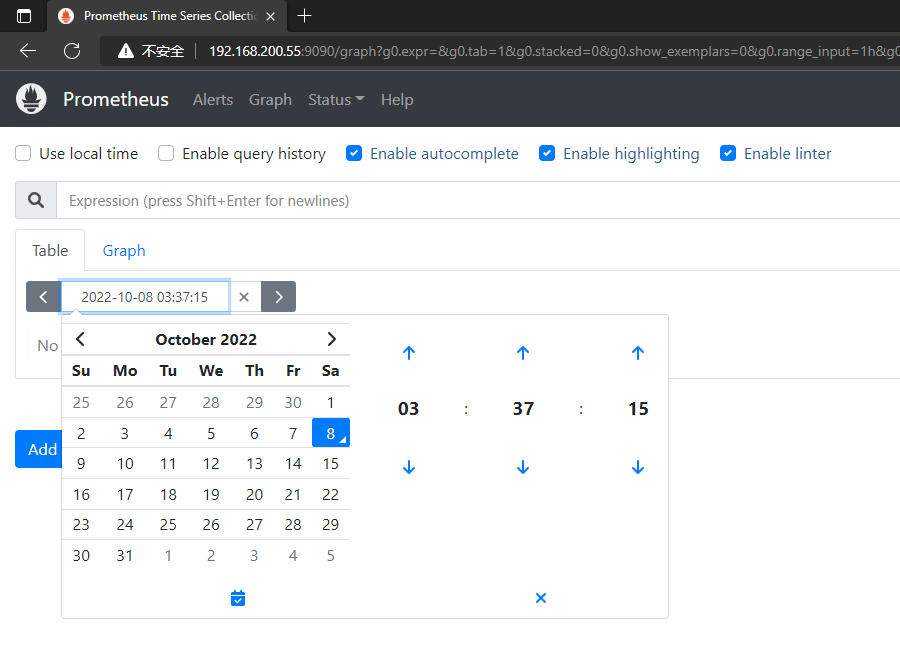The image size is (900, 672).
Task: Click the tab overview icon in browser title bar
Action: coord(24,15)
